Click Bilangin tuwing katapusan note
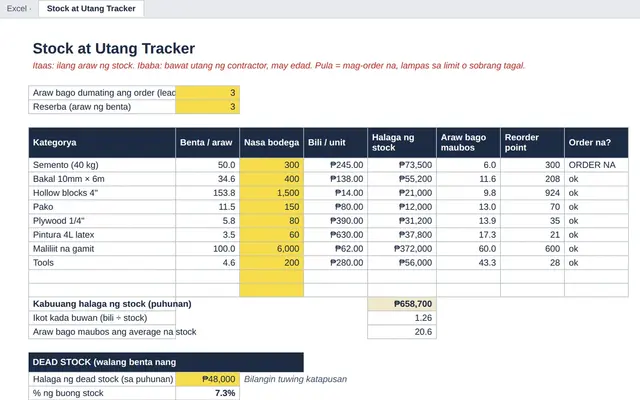 tap(296, 379)
